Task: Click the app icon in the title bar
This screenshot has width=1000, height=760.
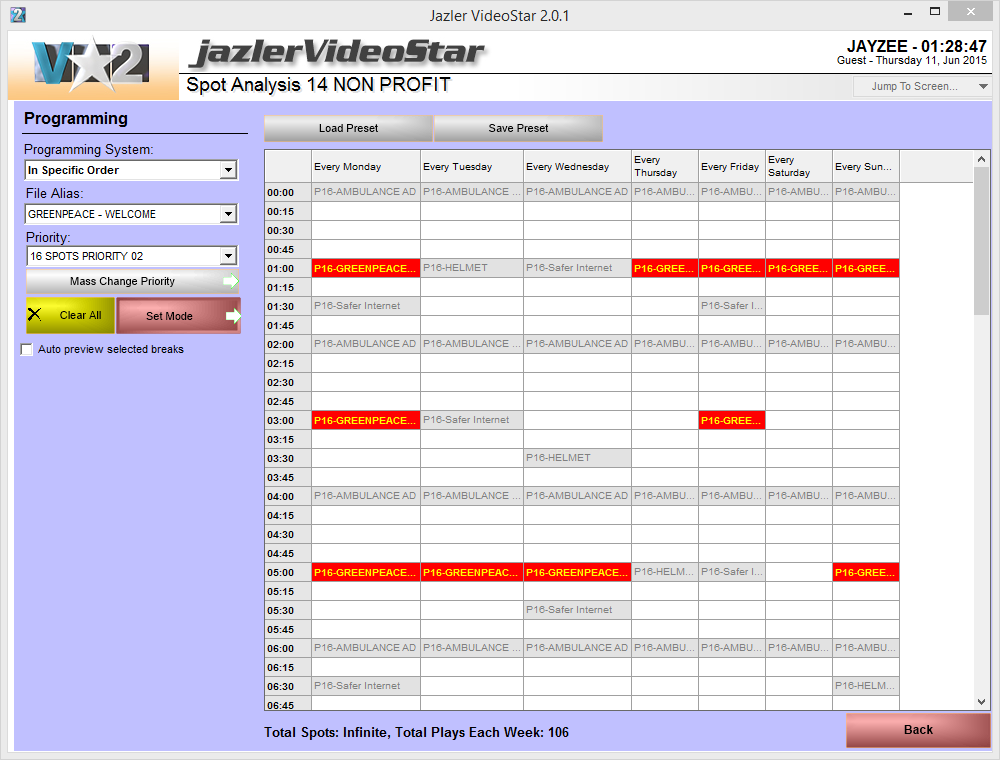Action: tap(17, 15)
